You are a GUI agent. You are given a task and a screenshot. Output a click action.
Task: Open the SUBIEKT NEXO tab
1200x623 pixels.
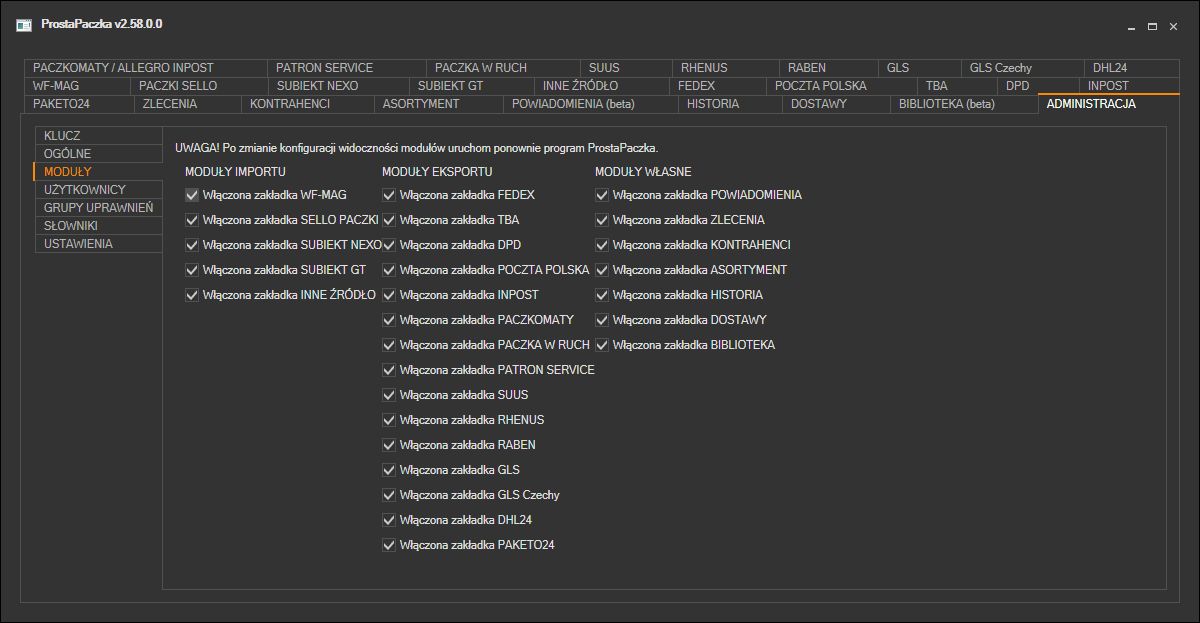340,86
